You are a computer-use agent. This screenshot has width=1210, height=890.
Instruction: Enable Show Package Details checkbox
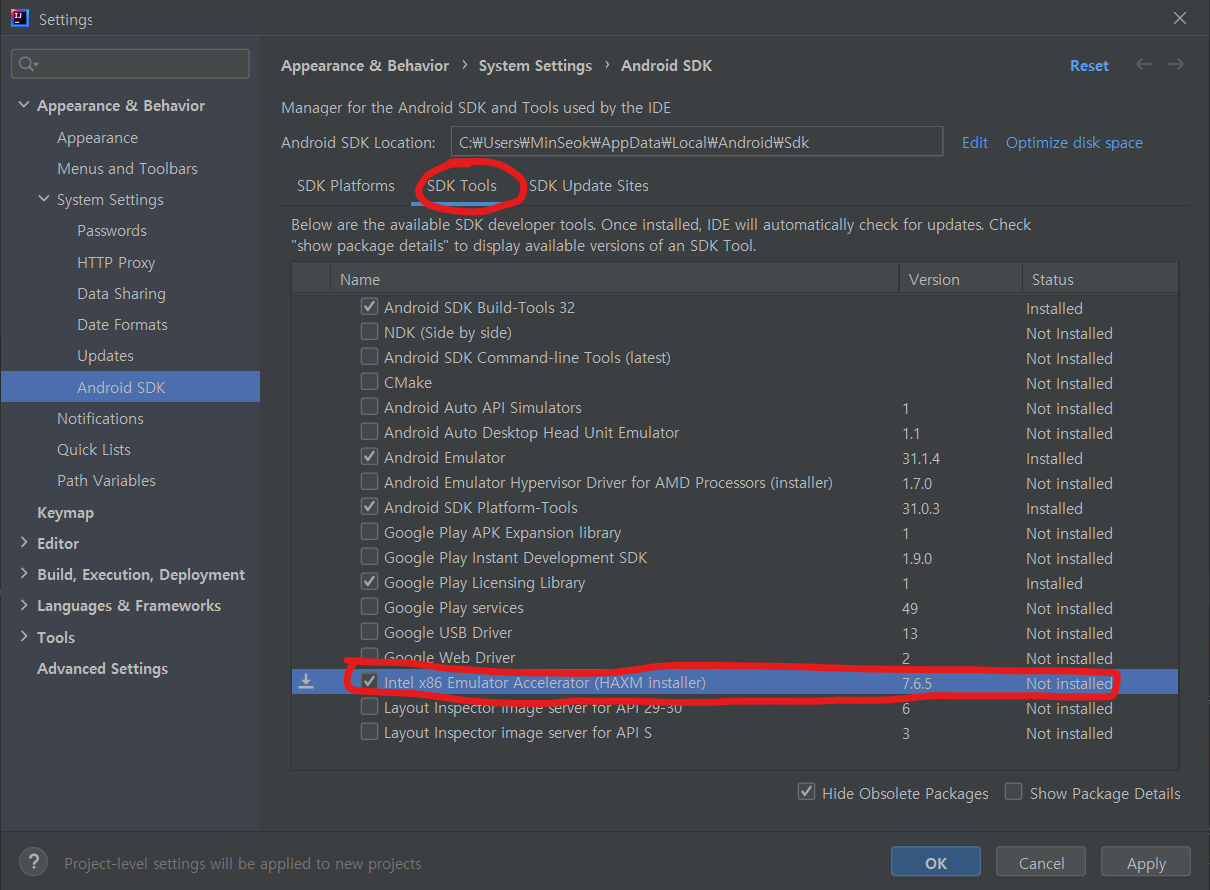pyautogui.click(x=1013, y=792)
